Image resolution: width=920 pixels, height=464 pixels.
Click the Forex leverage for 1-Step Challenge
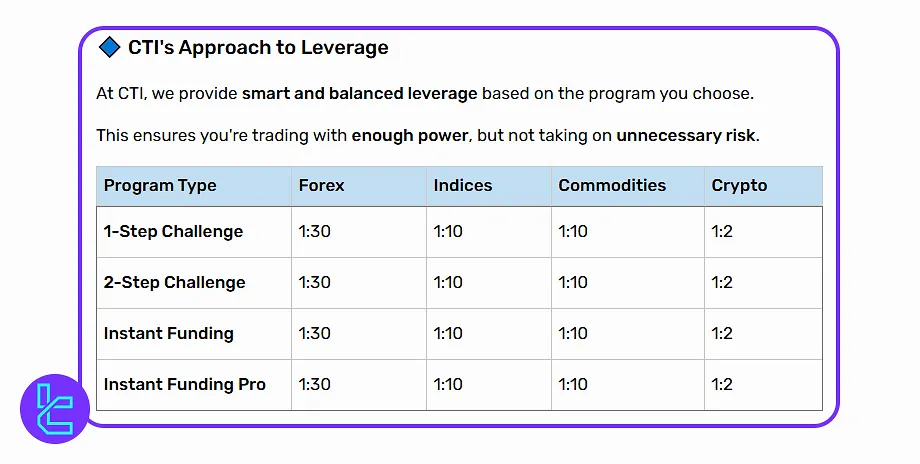tap(314, 231)
